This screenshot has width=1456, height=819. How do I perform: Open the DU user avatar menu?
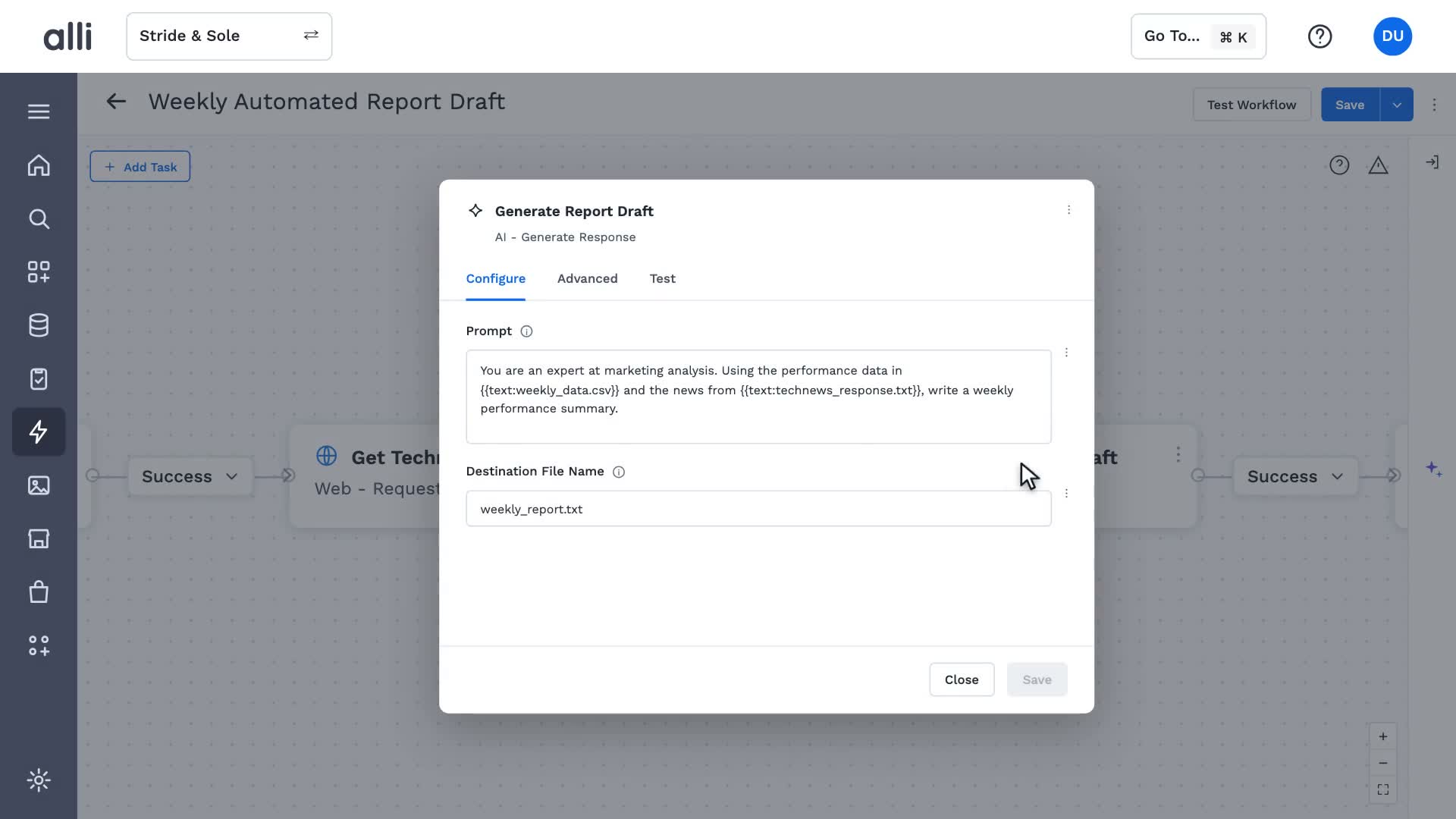[x=1392, y=36]
